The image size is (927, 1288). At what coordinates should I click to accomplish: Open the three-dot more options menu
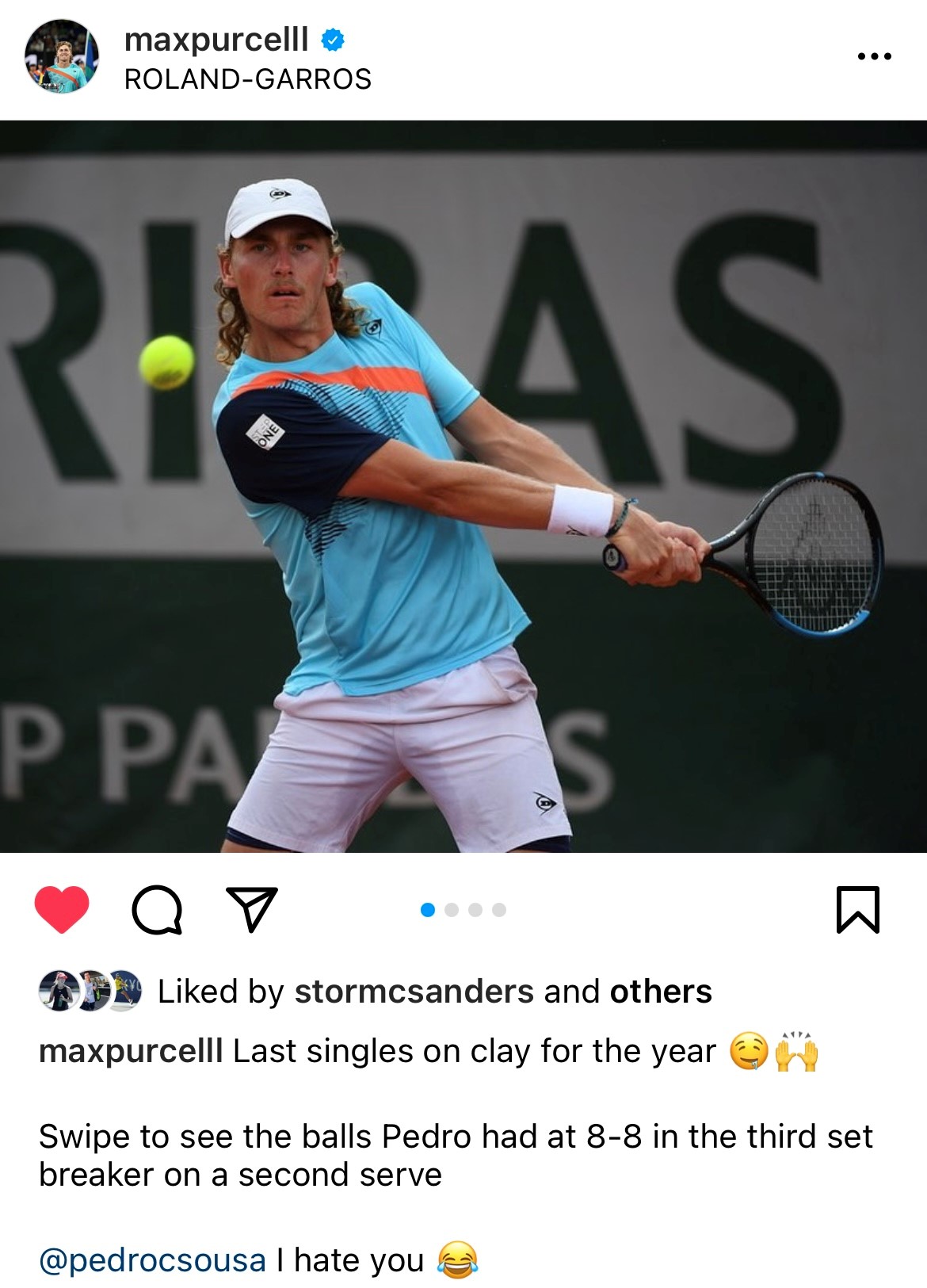point(875,56)
